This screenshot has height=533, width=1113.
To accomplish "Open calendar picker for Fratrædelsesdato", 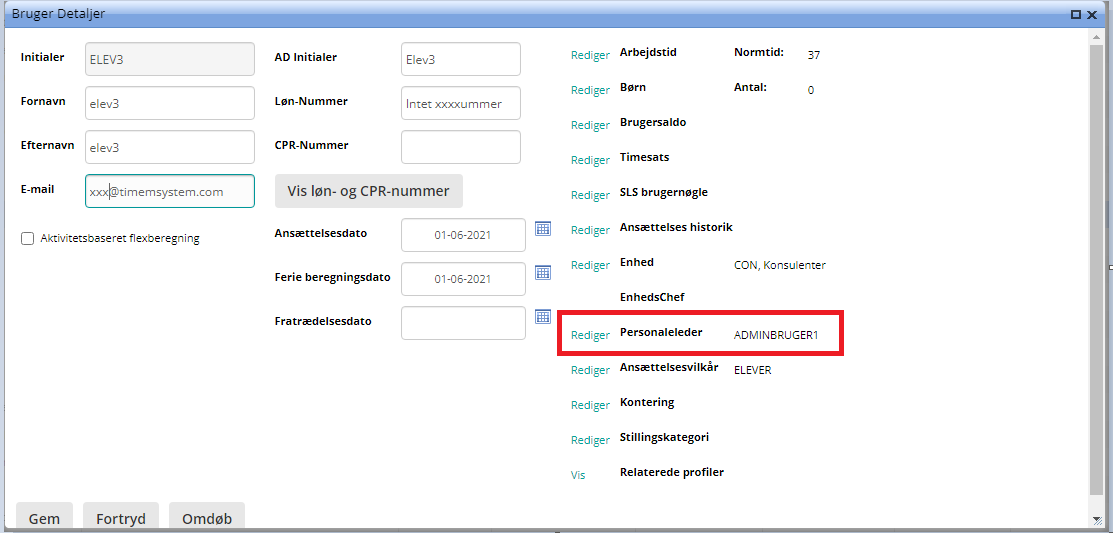I will pos(543,317).
